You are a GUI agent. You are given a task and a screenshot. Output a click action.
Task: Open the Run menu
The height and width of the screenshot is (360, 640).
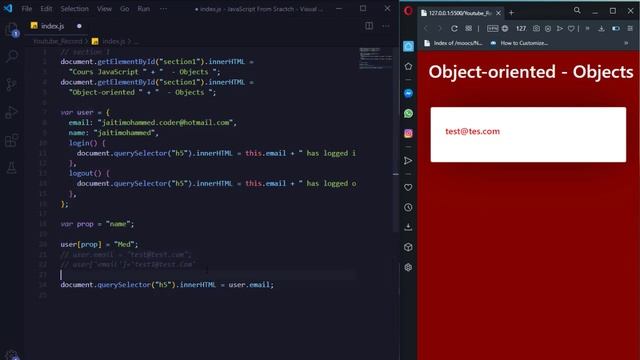[143, 9]
